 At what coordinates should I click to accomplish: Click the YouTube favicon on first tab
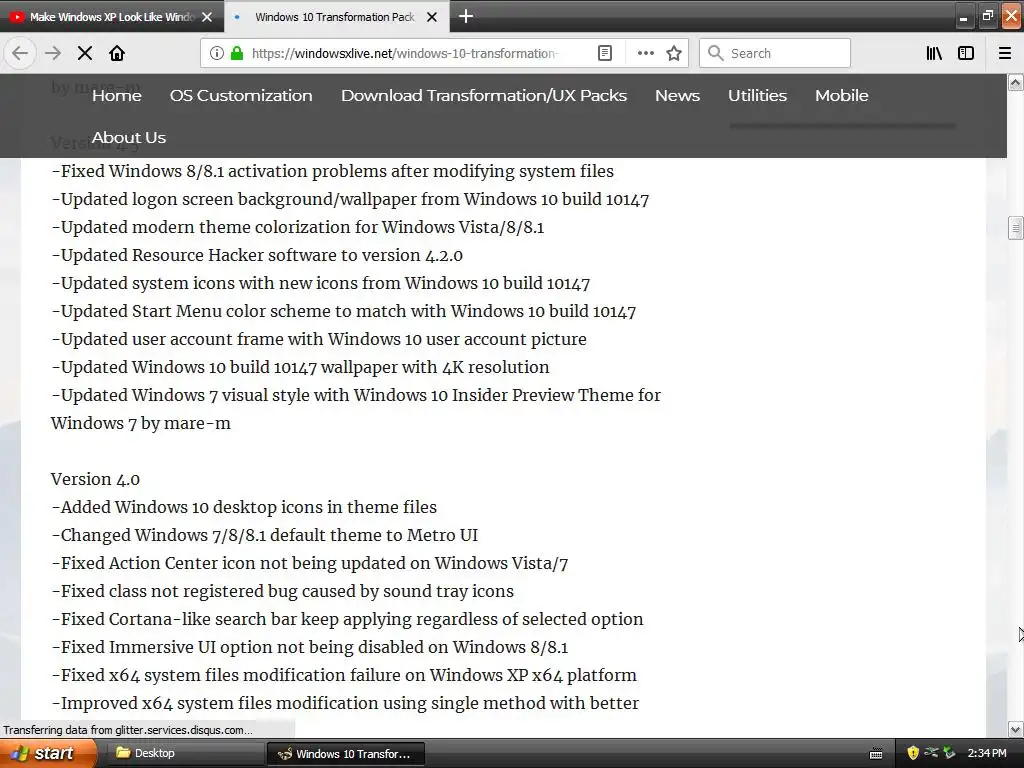(x=17, y=17)
